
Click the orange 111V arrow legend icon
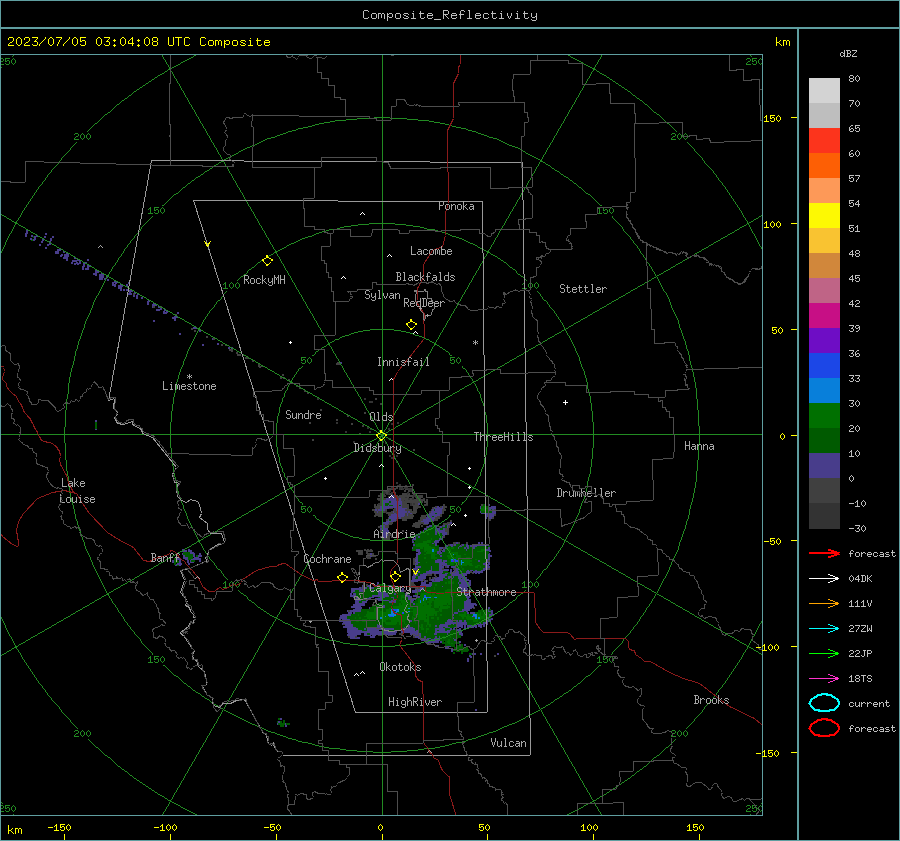point(824,603)
